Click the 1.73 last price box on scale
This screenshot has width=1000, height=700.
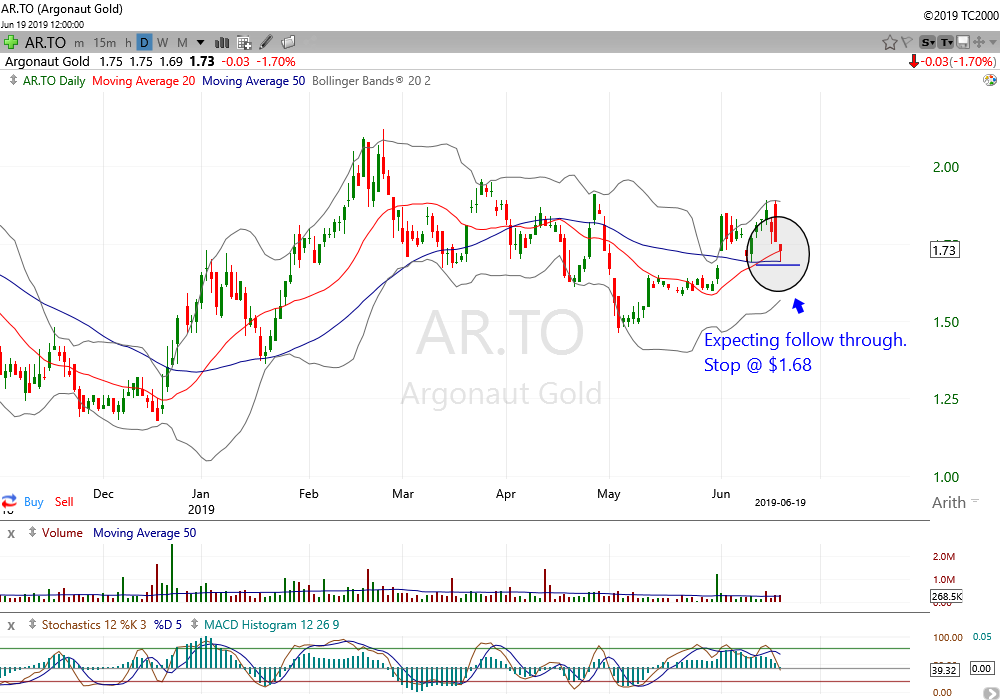click(945, 250)
